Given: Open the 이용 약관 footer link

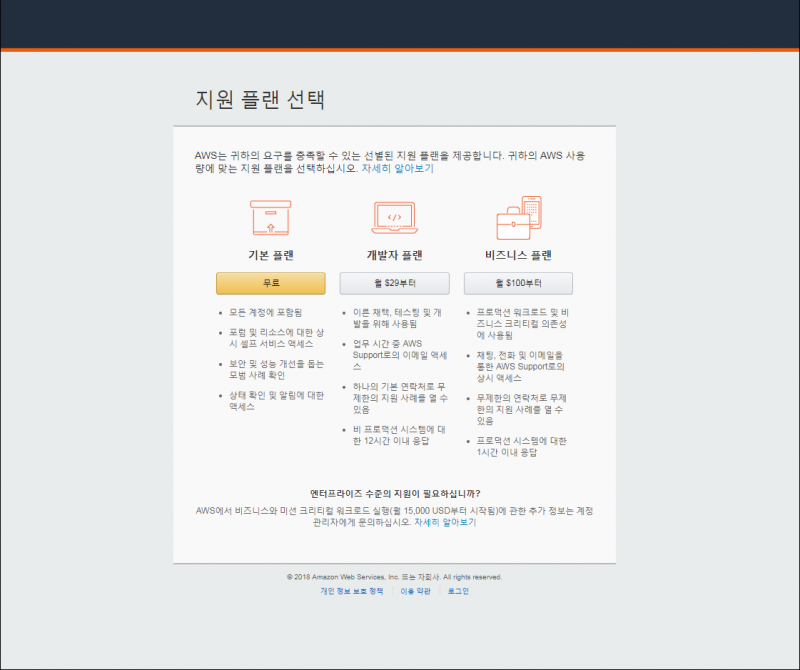Looking at the screenshot, I should point(415,591).
